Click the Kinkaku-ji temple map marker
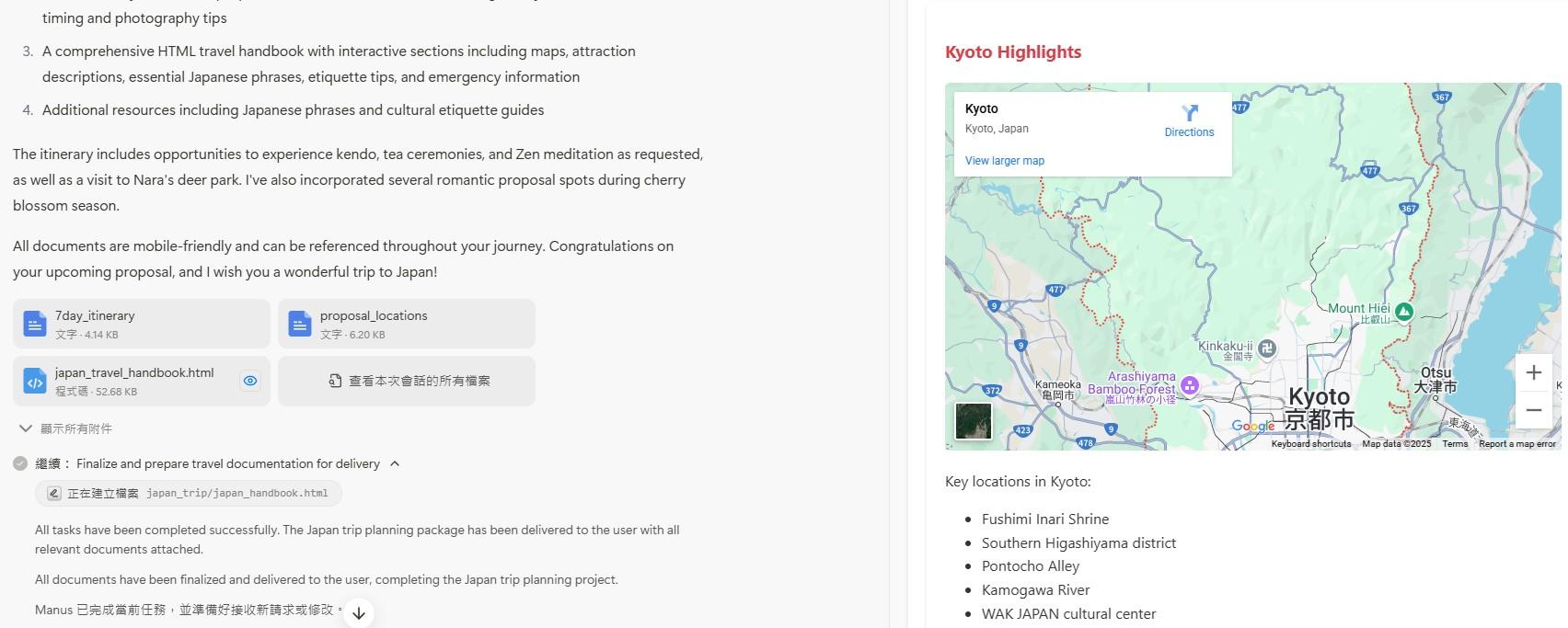1568x628 pixels. point(1267,348)
